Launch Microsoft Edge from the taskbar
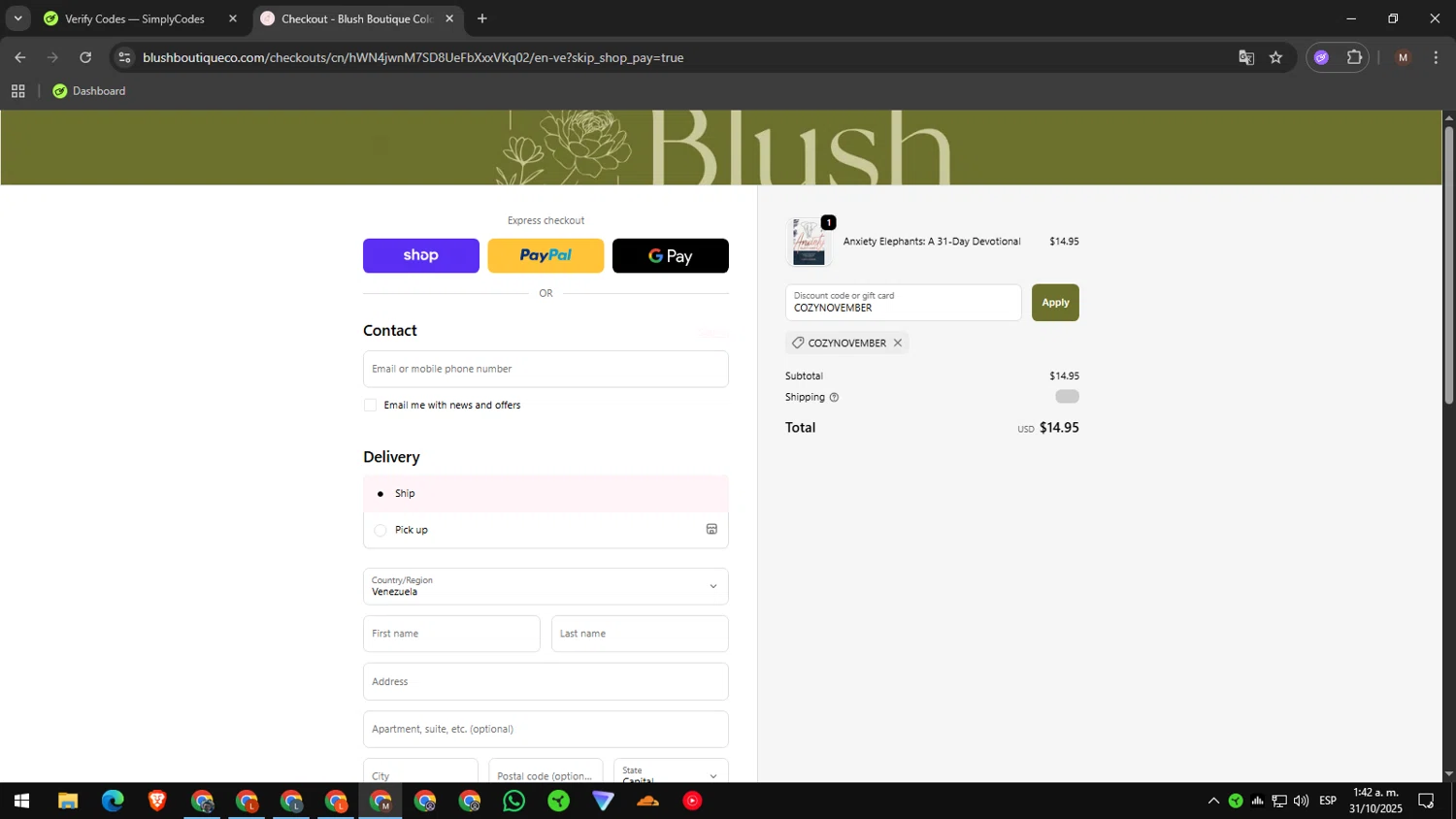Screen dimensions: 1456x819 pyautogui.click(x=113, y=801)
